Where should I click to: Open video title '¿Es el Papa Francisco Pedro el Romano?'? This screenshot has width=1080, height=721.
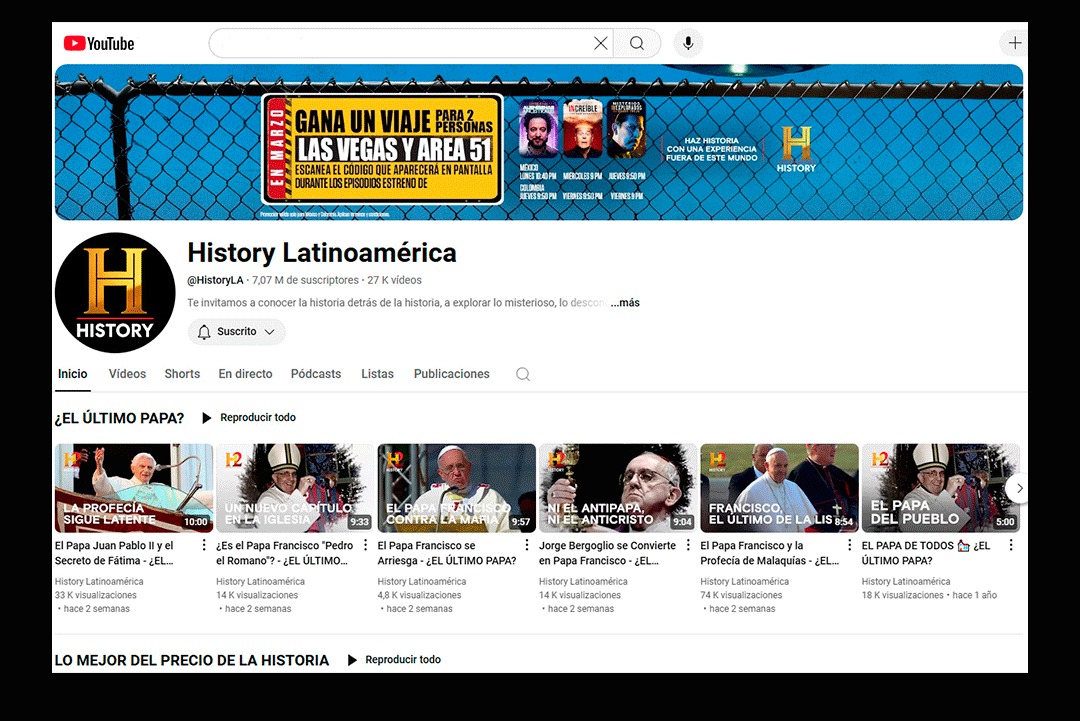tap(284, 553)
